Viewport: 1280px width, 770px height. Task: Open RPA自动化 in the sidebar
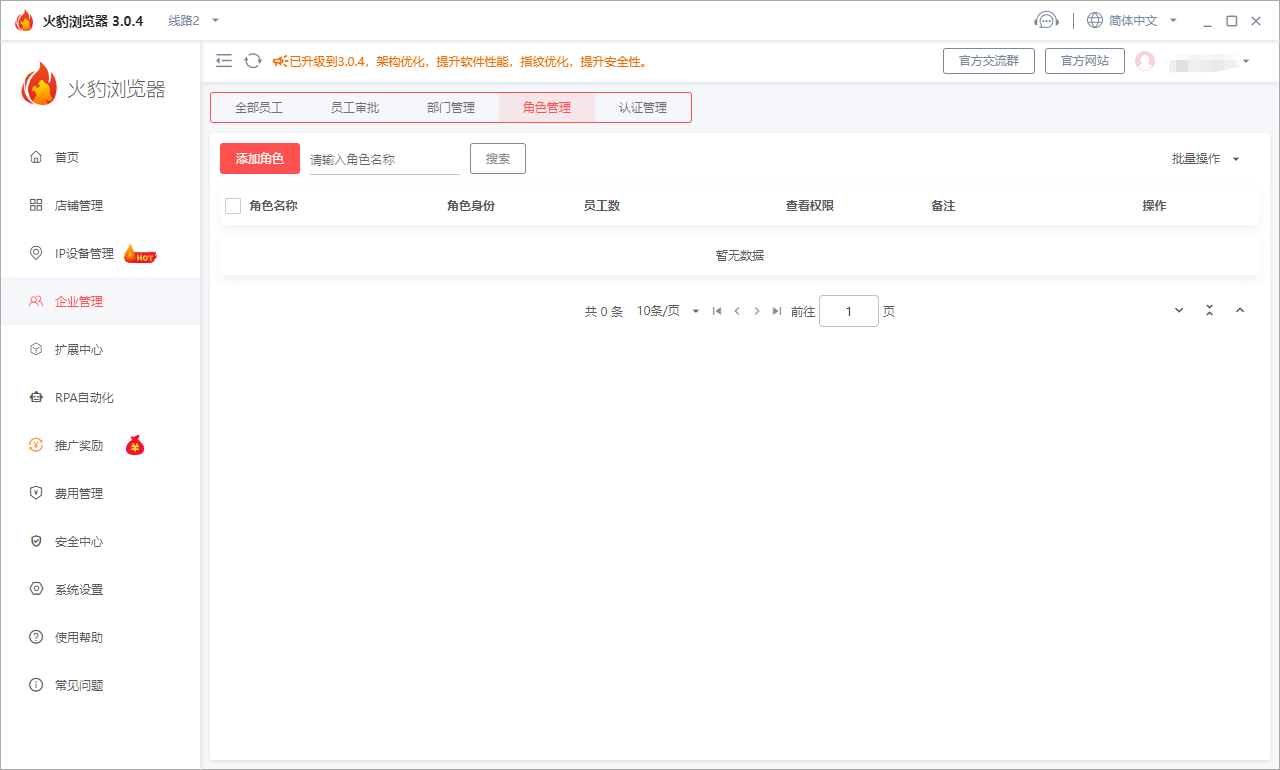coord(84,397)
